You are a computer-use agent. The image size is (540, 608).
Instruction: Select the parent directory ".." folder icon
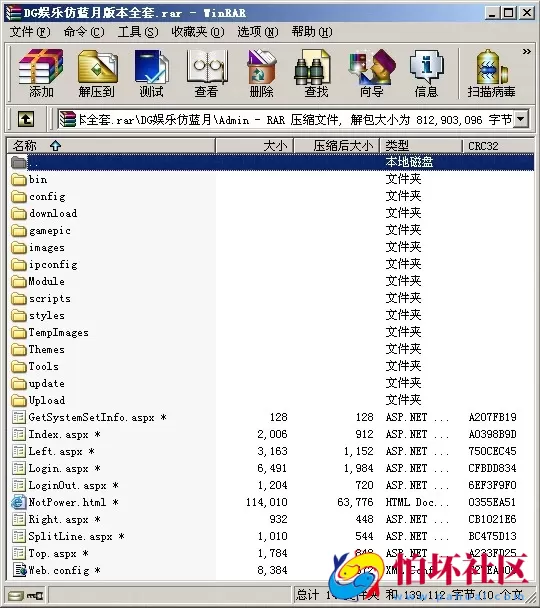(x=19, y=162)
